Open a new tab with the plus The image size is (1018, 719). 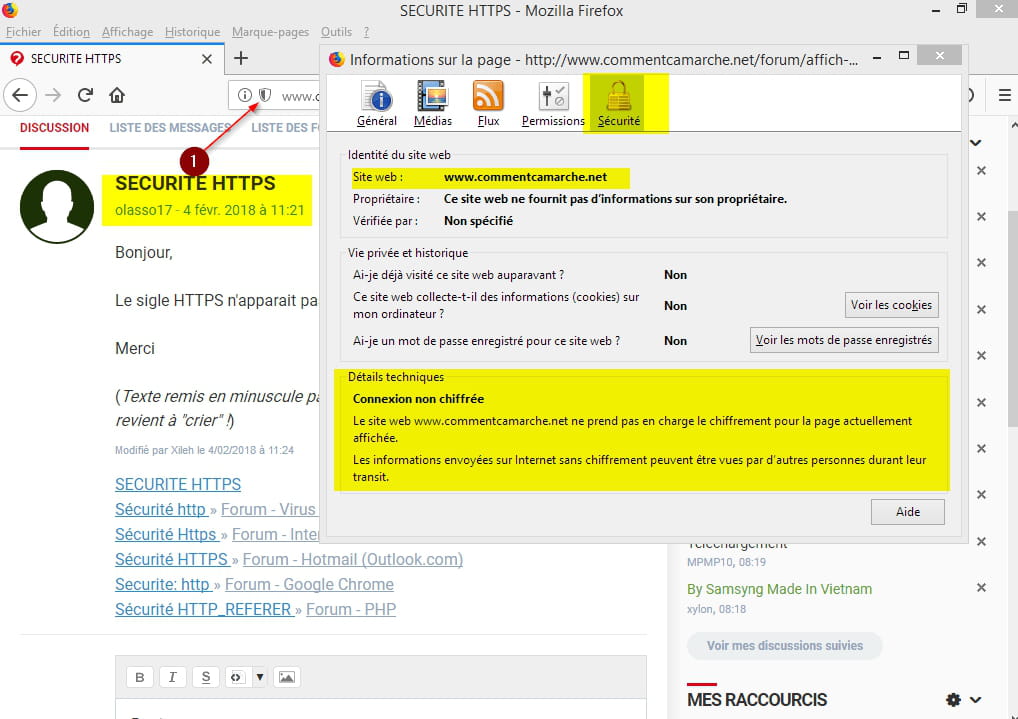(241, 58)
